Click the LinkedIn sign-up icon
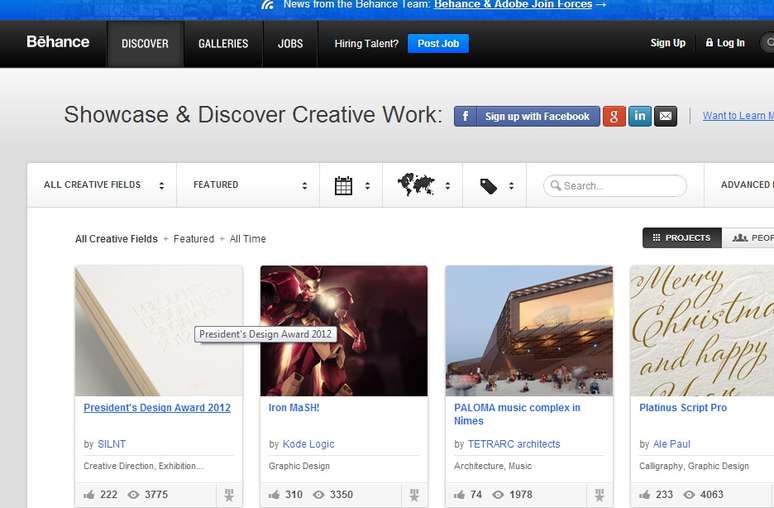This screenshot has height=508, width=774. point(640,116)
